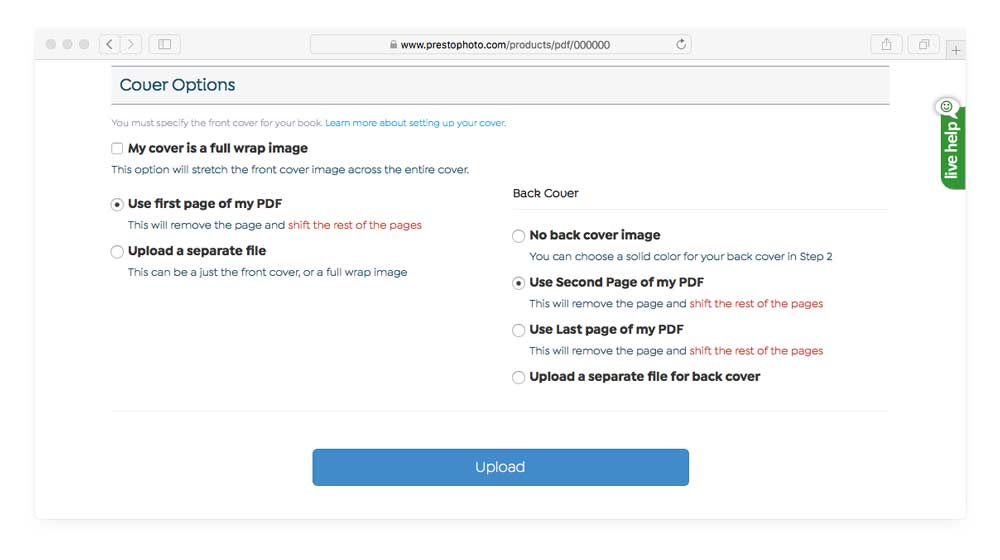Click the blue Upload button

pyautogui.click(x=501, y=467)
